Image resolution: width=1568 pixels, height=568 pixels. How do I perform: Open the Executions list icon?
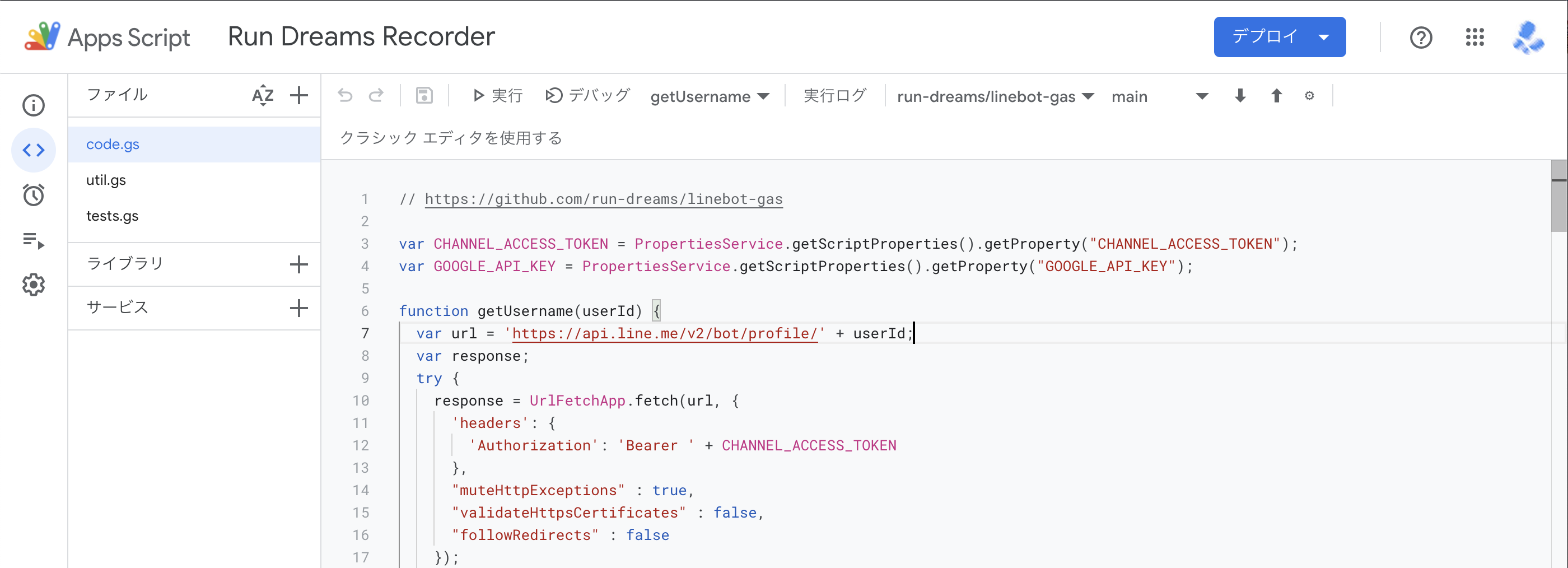pyautogui.click(x=34, y=240)
